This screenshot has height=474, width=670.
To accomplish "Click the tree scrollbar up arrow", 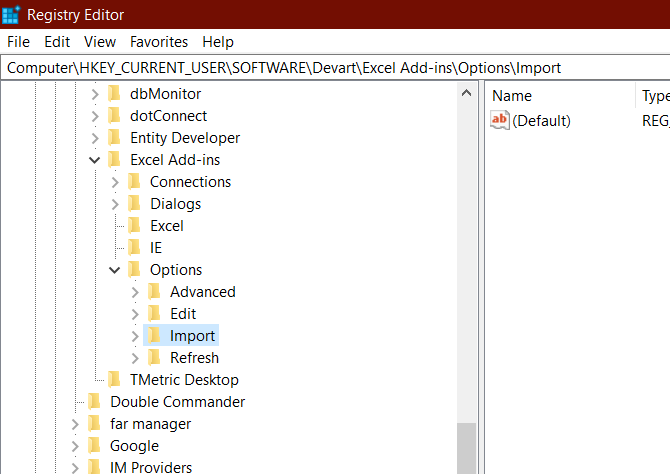I will tap(467, 93).
